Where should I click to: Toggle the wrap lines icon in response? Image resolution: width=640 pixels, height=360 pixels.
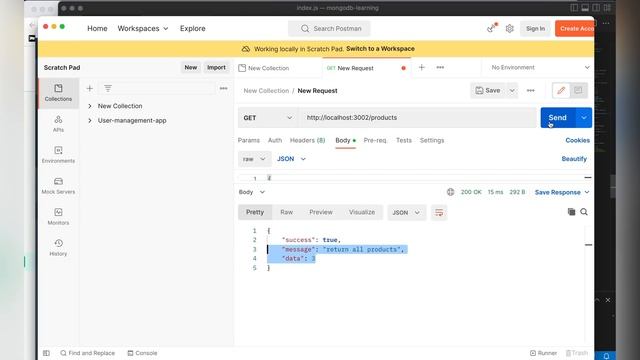pyautogui.click(x=439, y=213)
